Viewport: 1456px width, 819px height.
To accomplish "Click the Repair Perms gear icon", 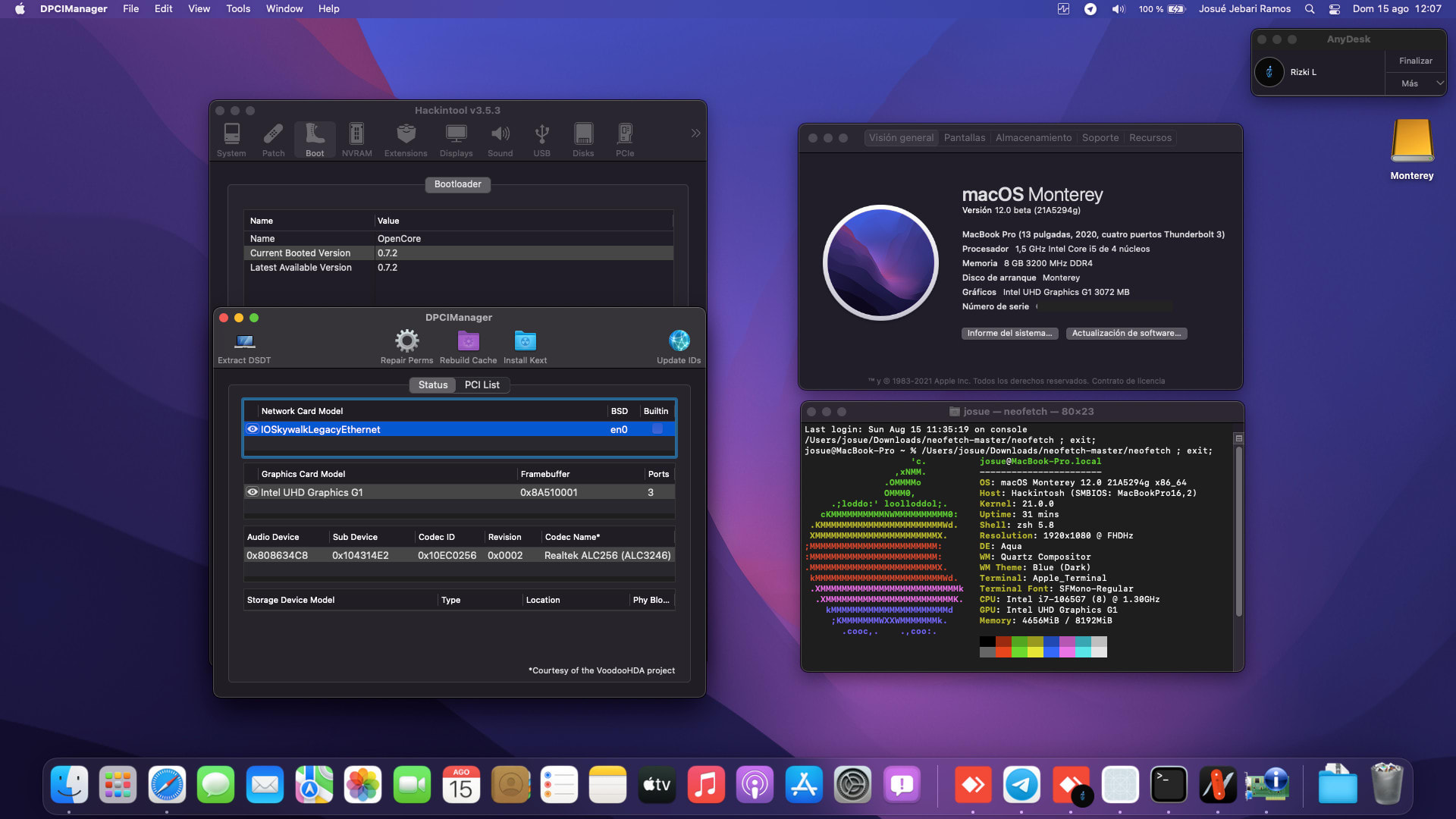I will (406, 341).
